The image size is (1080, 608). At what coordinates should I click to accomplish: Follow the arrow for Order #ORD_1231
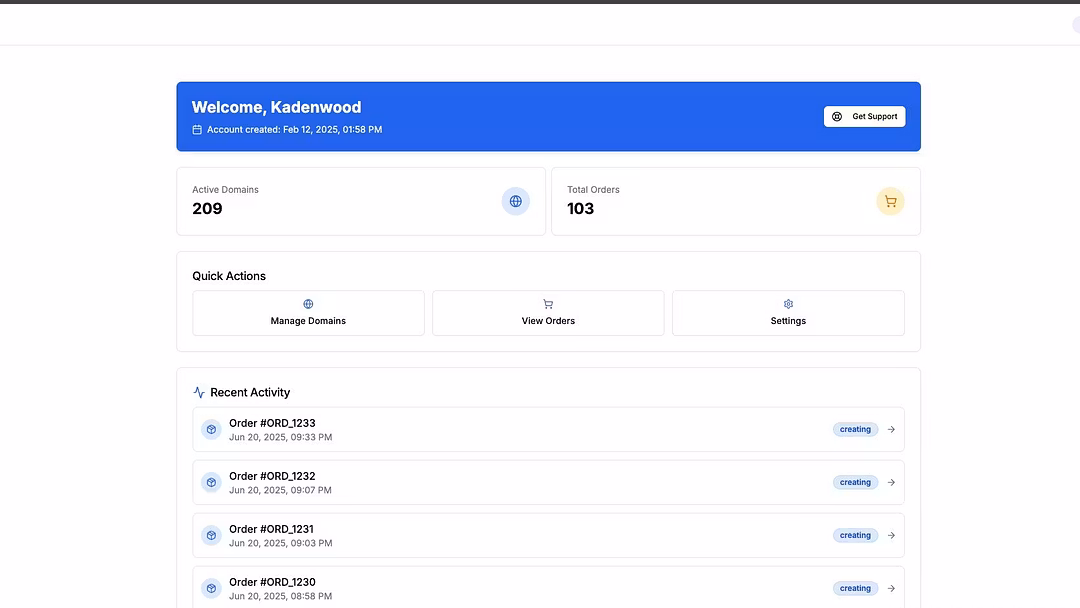(x=891, y=536)
